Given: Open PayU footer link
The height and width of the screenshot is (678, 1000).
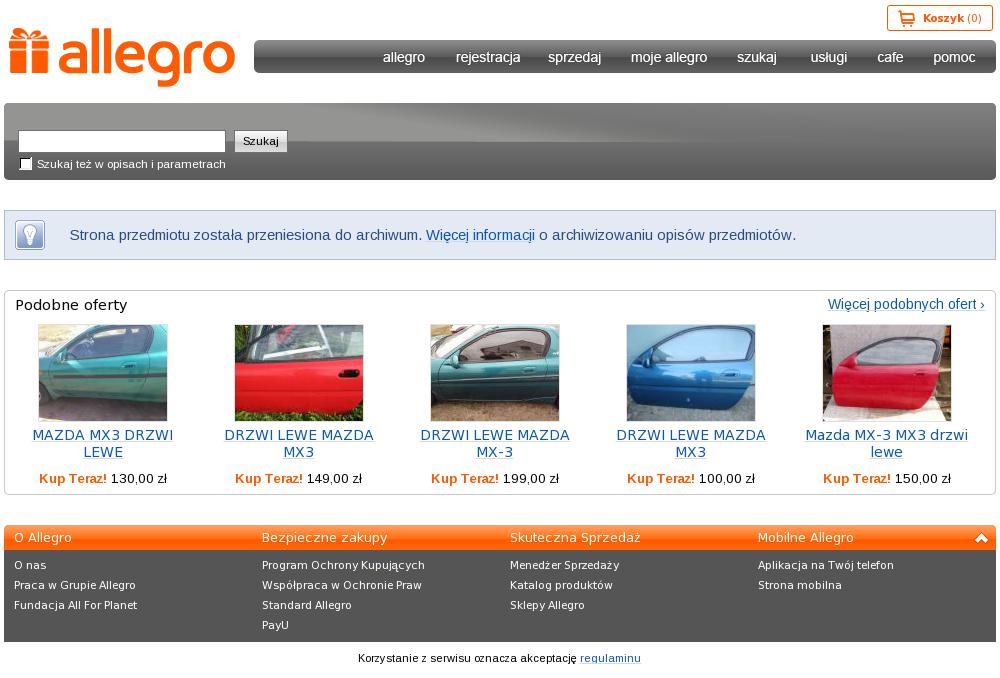Looking at the screenshot, I should coord(275,625).
